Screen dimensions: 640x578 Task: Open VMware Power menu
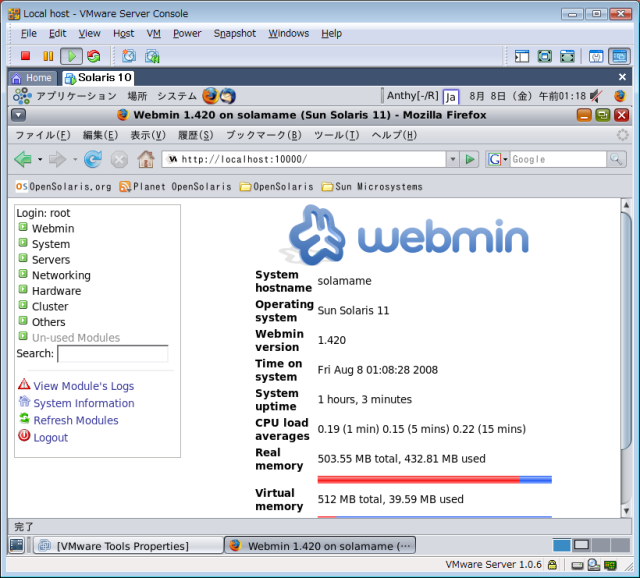187,33
